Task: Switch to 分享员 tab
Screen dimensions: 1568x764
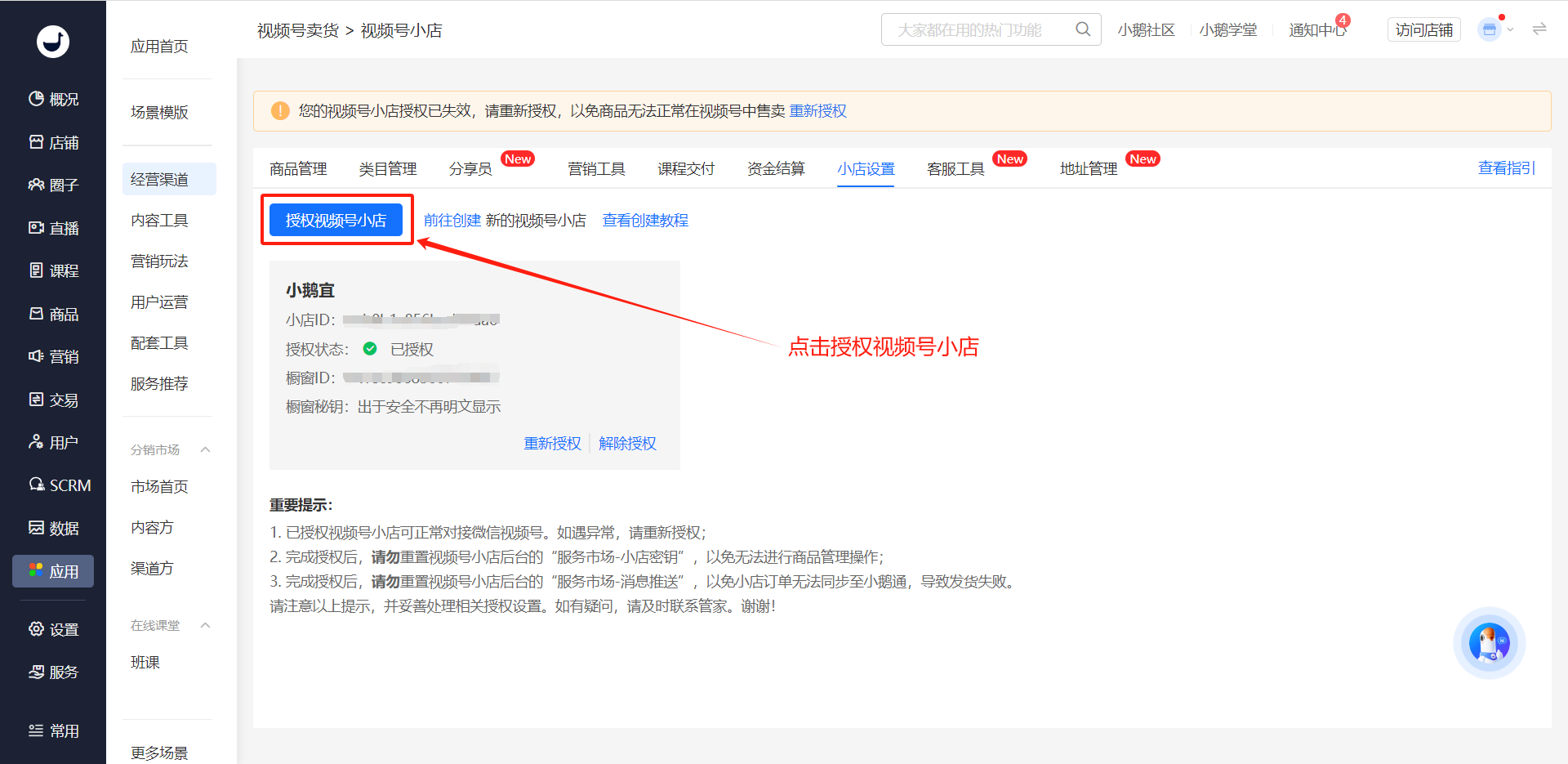Action: click(470, 168)
